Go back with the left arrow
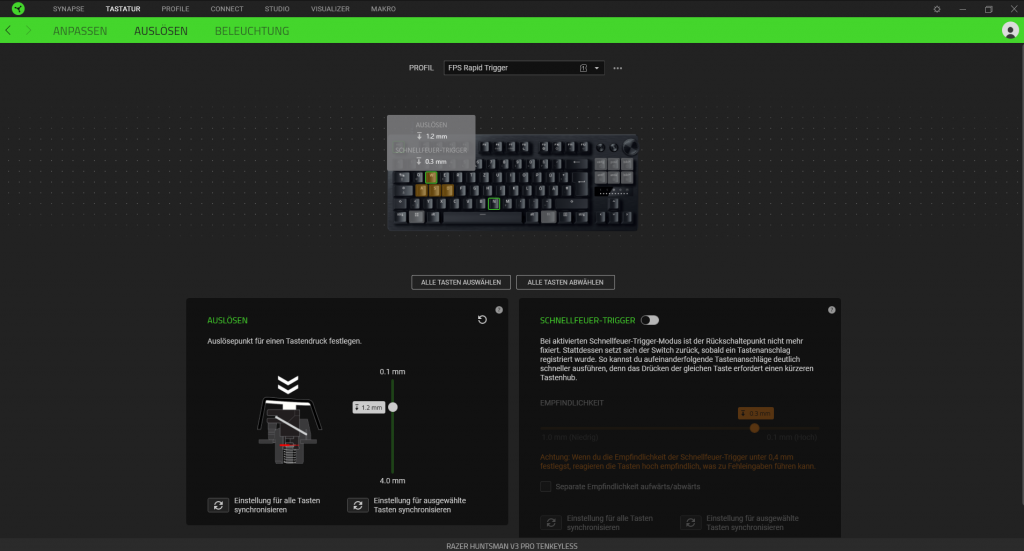The width and height of the screenshot is (1024, 551). tap(8, 30)
